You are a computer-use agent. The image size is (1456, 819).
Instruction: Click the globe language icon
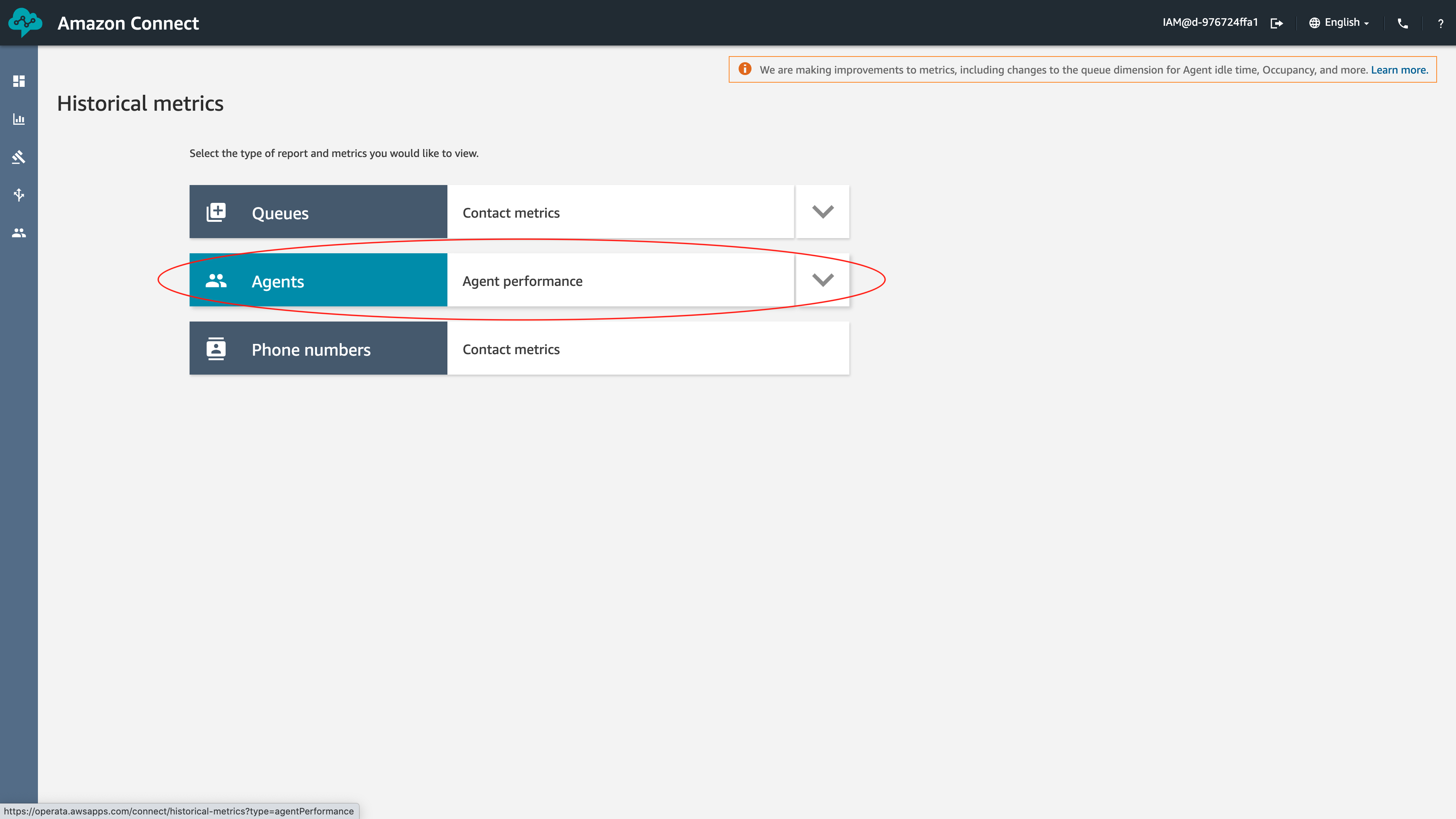1315,23
